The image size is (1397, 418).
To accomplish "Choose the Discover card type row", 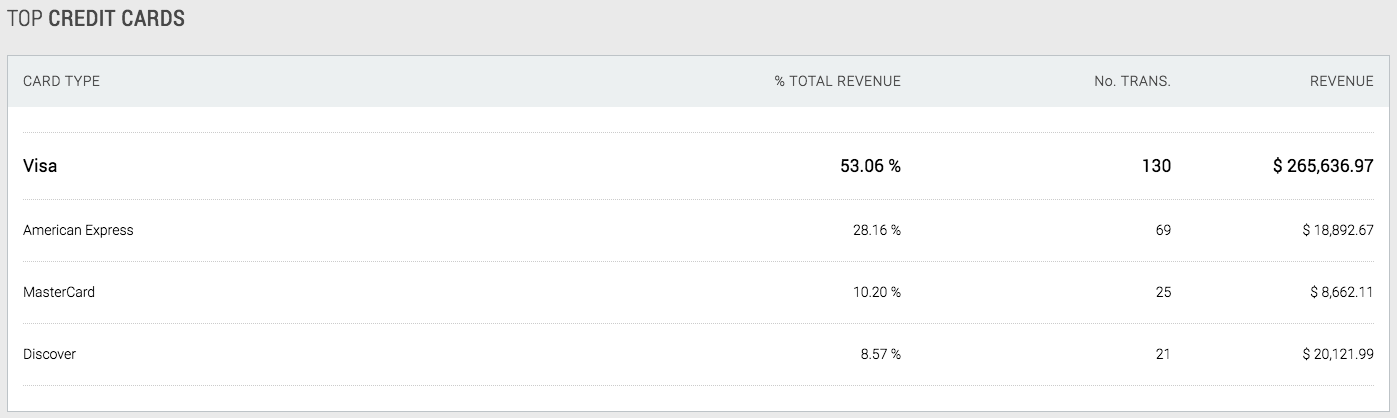I will [x=49, y=354].
